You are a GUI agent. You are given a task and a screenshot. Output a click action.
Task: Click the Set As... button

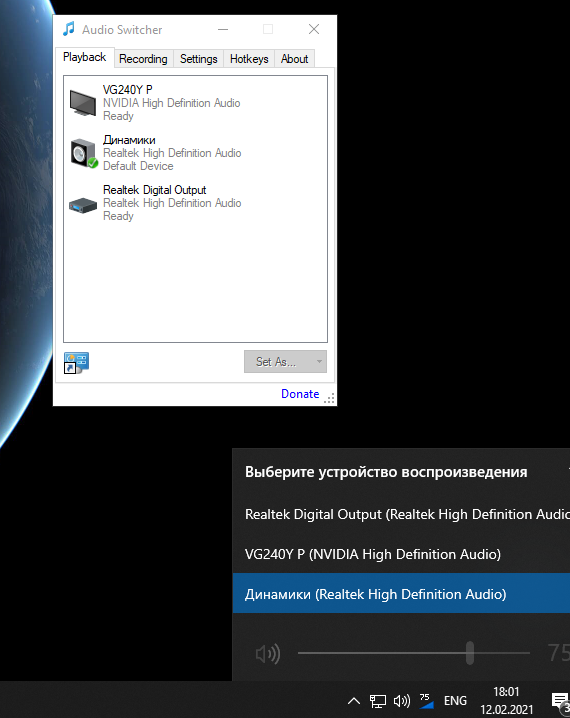point(285,362)
